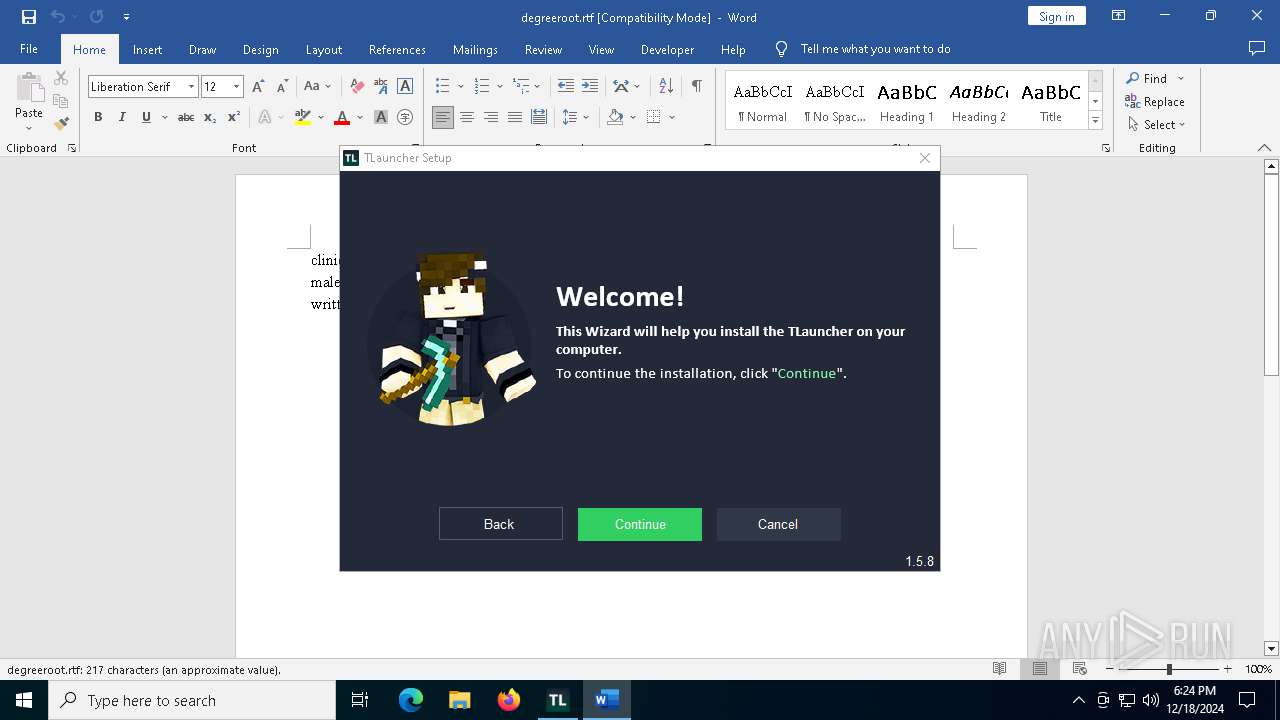Image resolution: width=1280 pixels, height=720 pixels.
Task: Switch to the References tab
Action: (397, 49)
